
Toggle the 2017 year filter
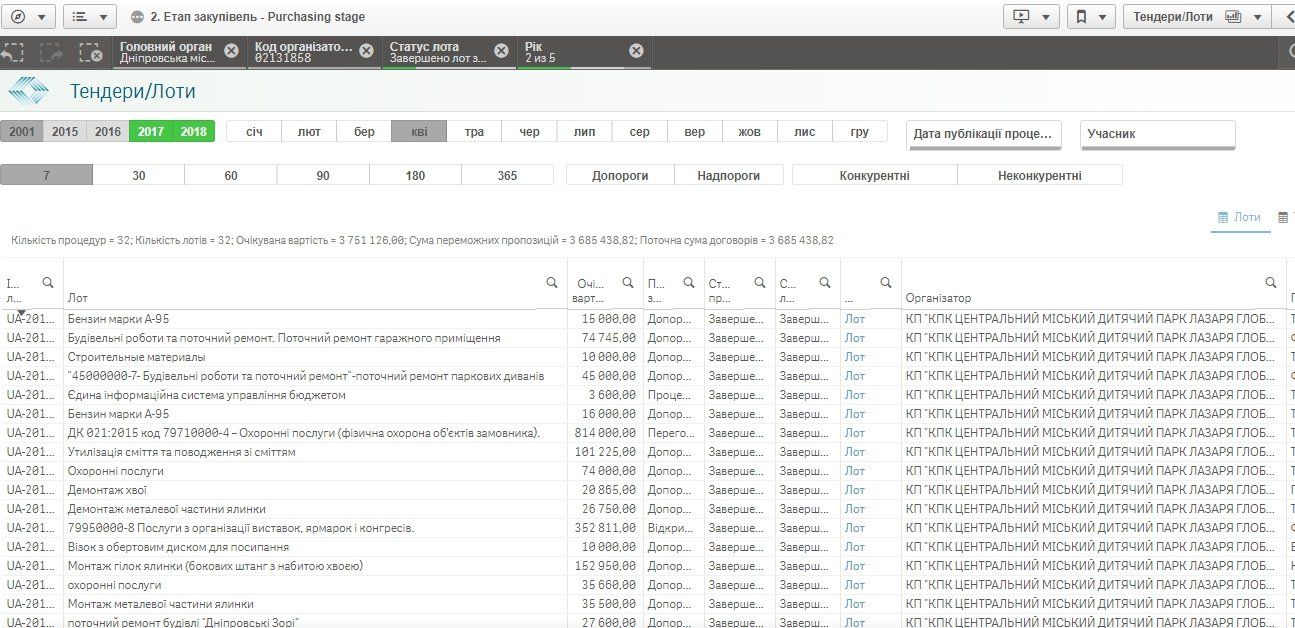(151, 132)
